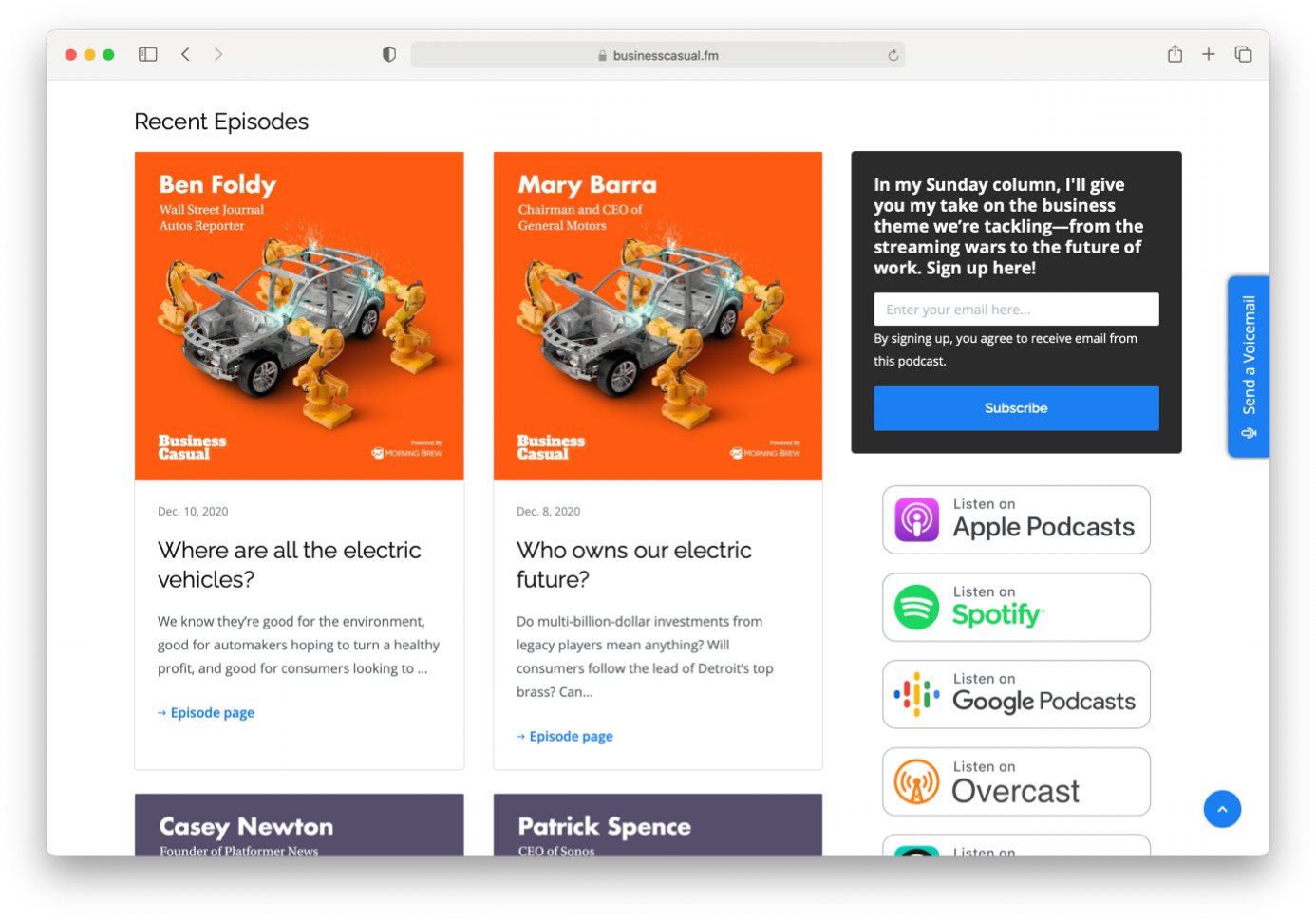Click the Spotify green logo icon
1316x920 pixels.
[917, 607]
